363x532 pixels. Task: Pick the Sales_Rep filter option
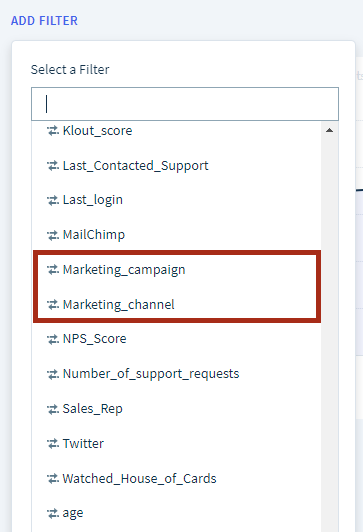click(x=176, y=408)
